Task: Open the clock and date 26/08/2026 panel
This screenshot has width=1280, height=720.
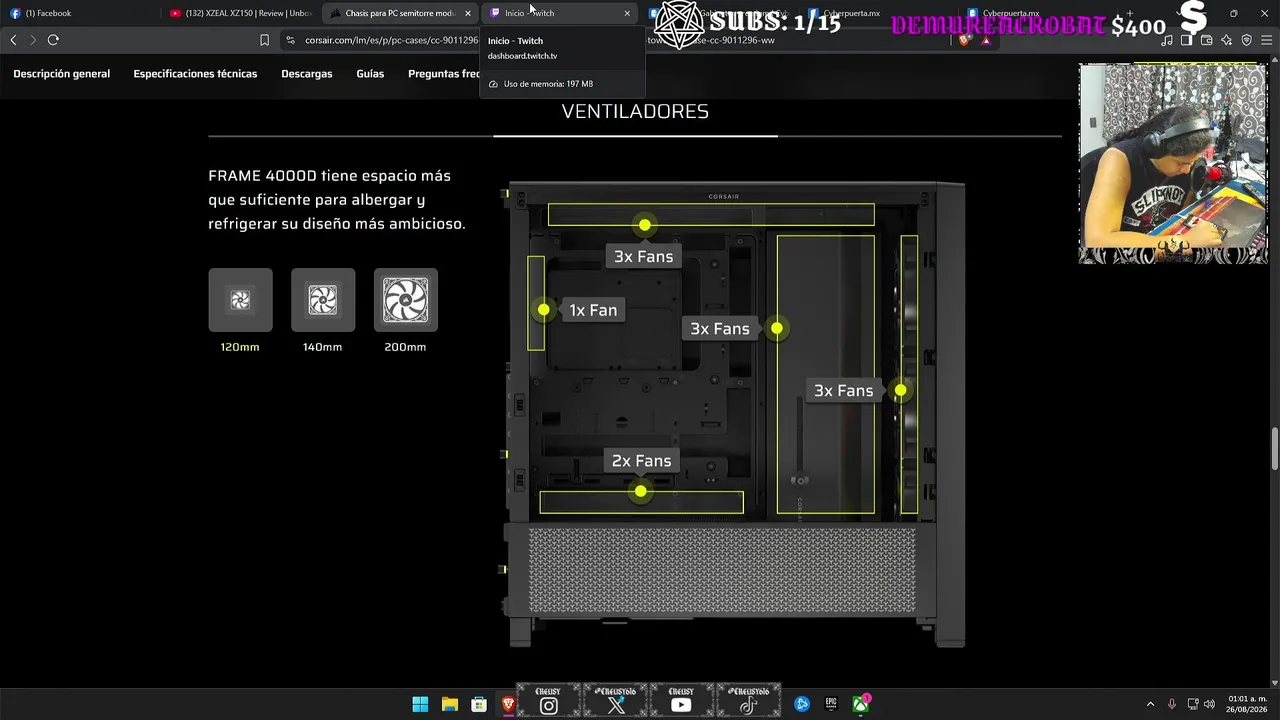Action: 1247,704
